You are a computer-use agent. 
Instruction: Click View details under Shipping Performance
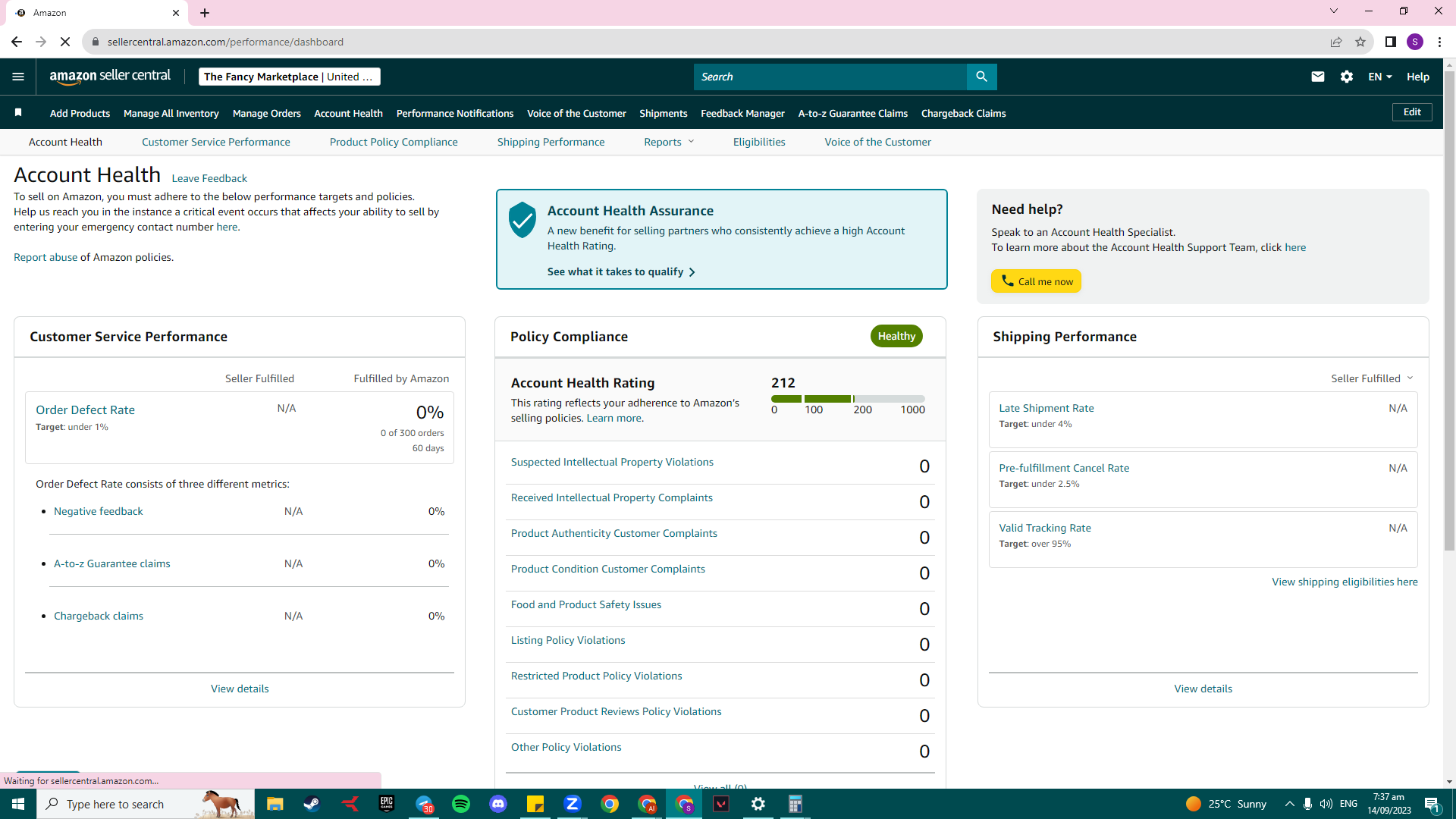click(1203, 689)
